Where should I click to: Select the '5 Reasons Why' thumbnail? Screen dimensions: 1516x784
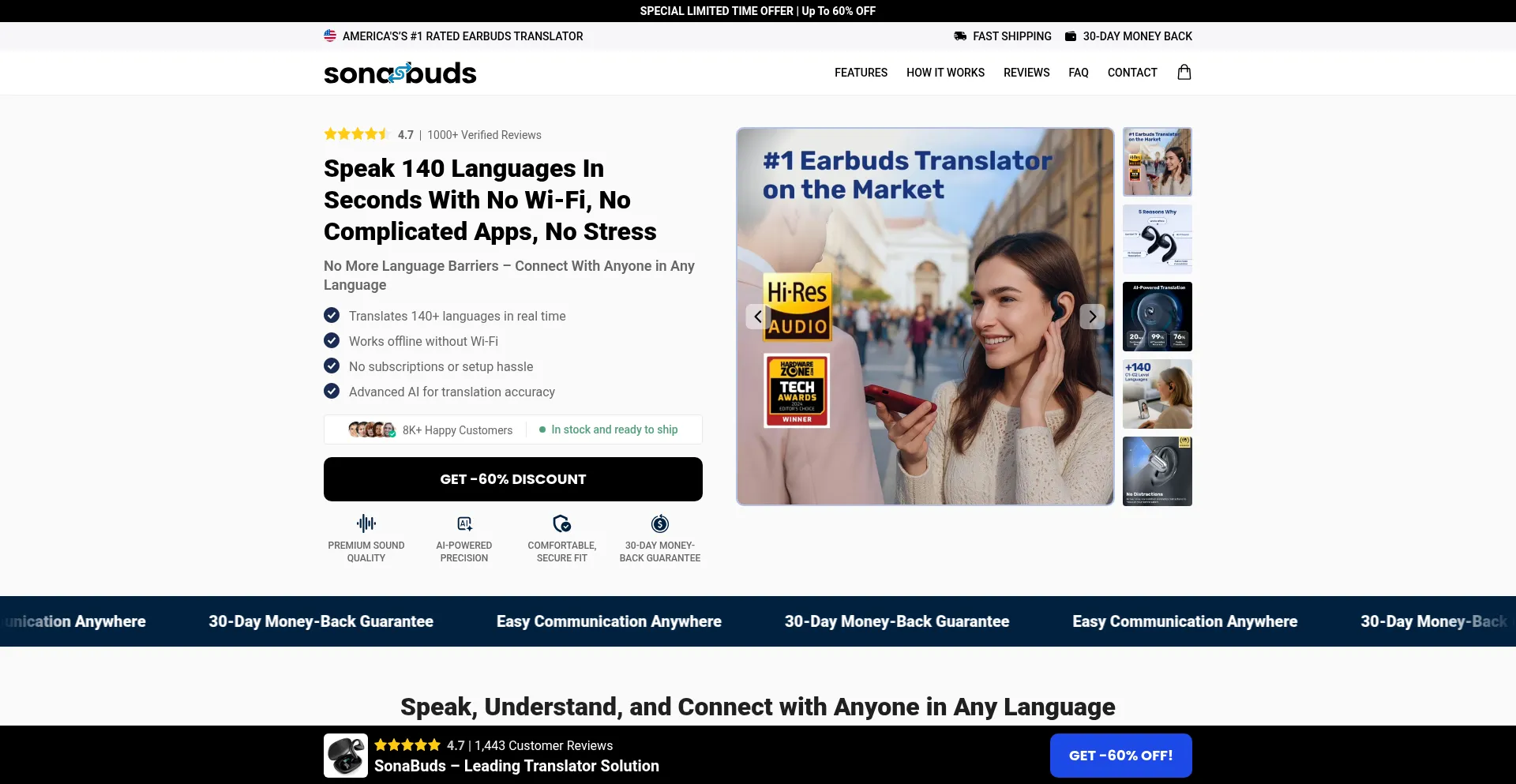pos(1158,239)
